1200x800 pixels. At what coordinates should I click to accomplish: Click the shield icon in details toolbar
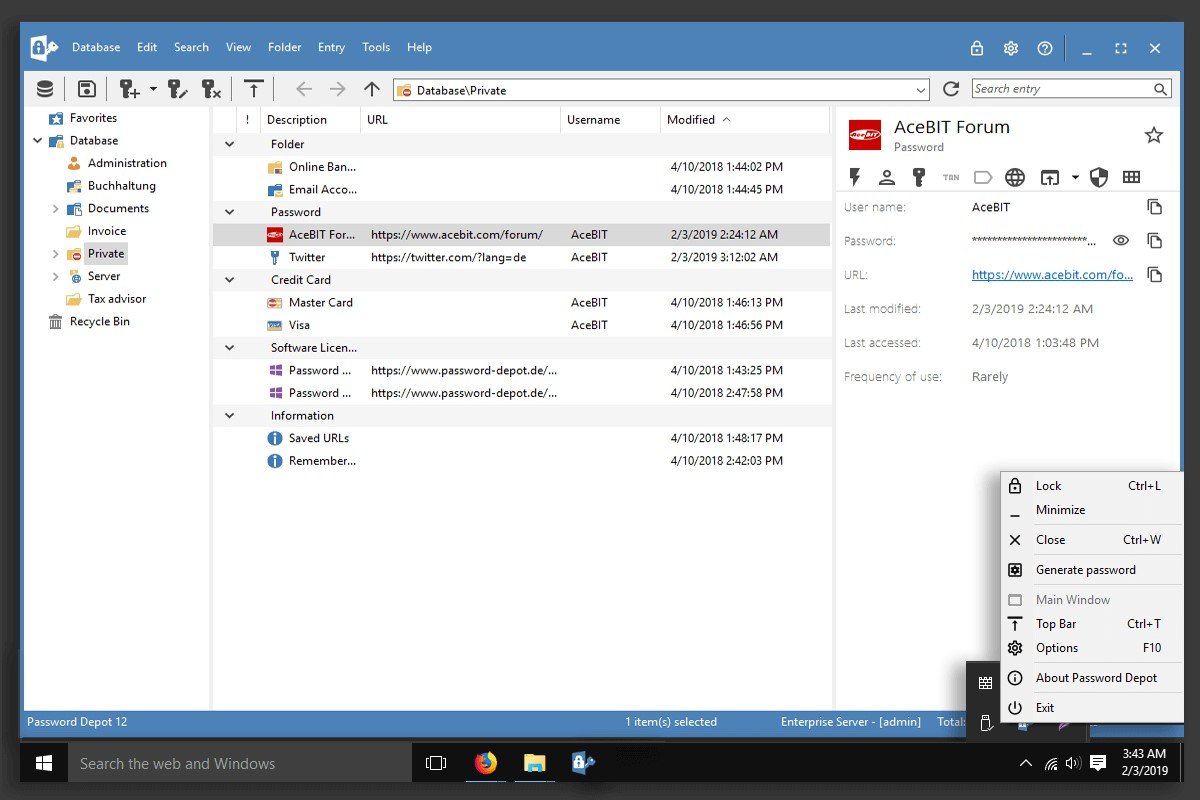tap(1099, 177)
